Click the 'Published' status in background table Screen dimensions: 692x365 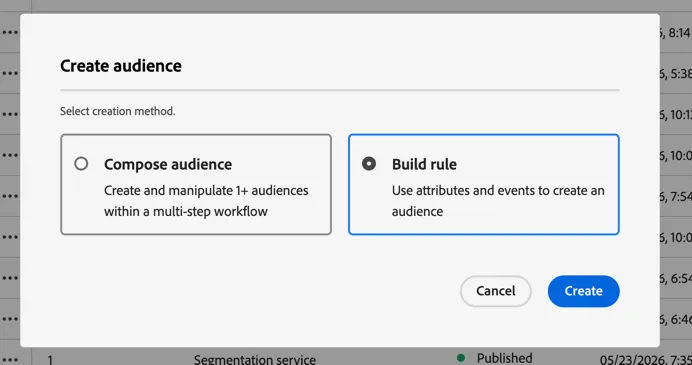coord(504,358)
